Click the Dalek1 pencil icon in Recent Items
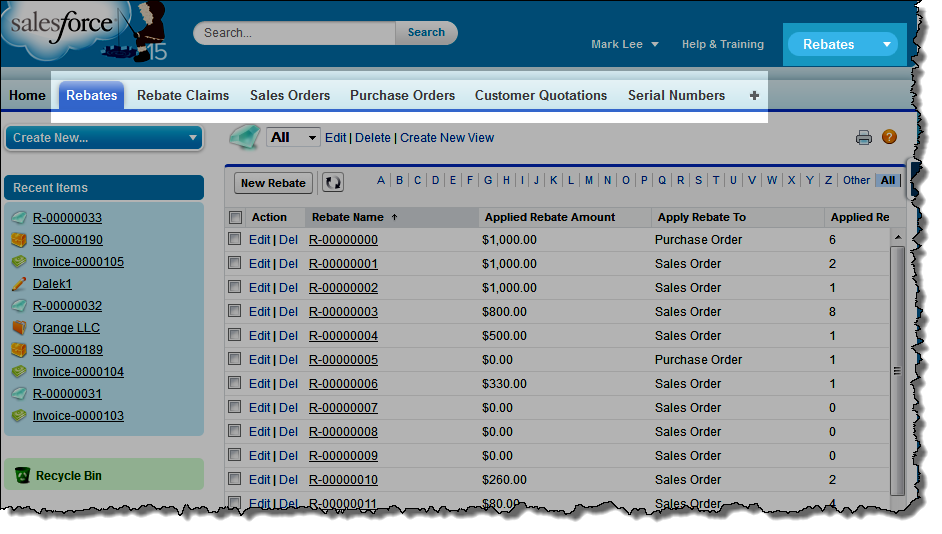 click(x=19, y=284)
